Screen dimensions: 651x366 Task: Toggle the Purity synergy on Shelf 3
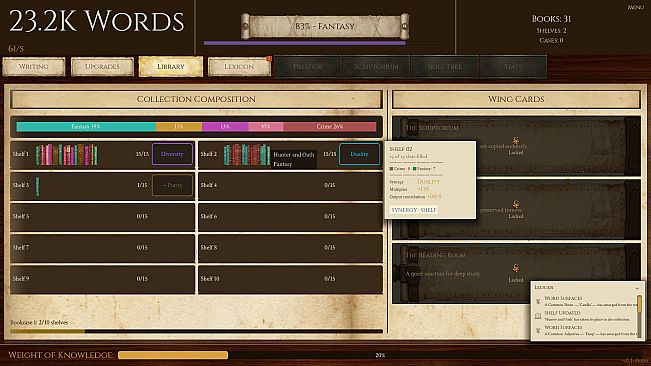point(172,185)
